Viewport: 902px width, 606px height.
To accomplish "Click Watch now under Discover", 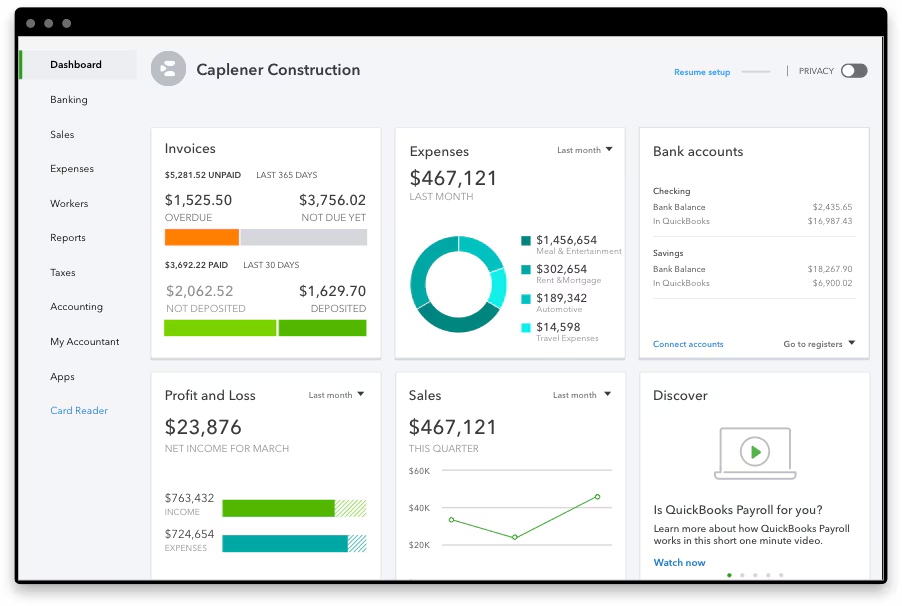I will 678,562.
